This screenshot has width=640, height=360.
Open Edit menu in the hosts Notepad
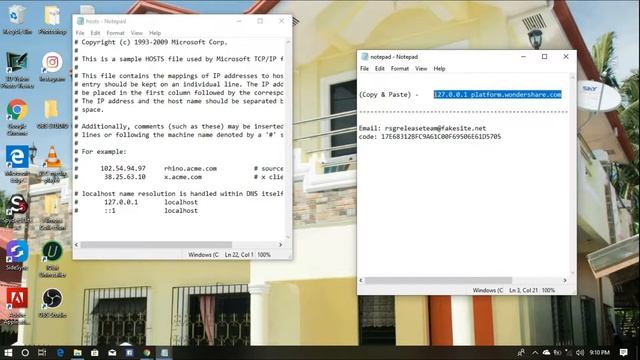(x=95, y=33)
